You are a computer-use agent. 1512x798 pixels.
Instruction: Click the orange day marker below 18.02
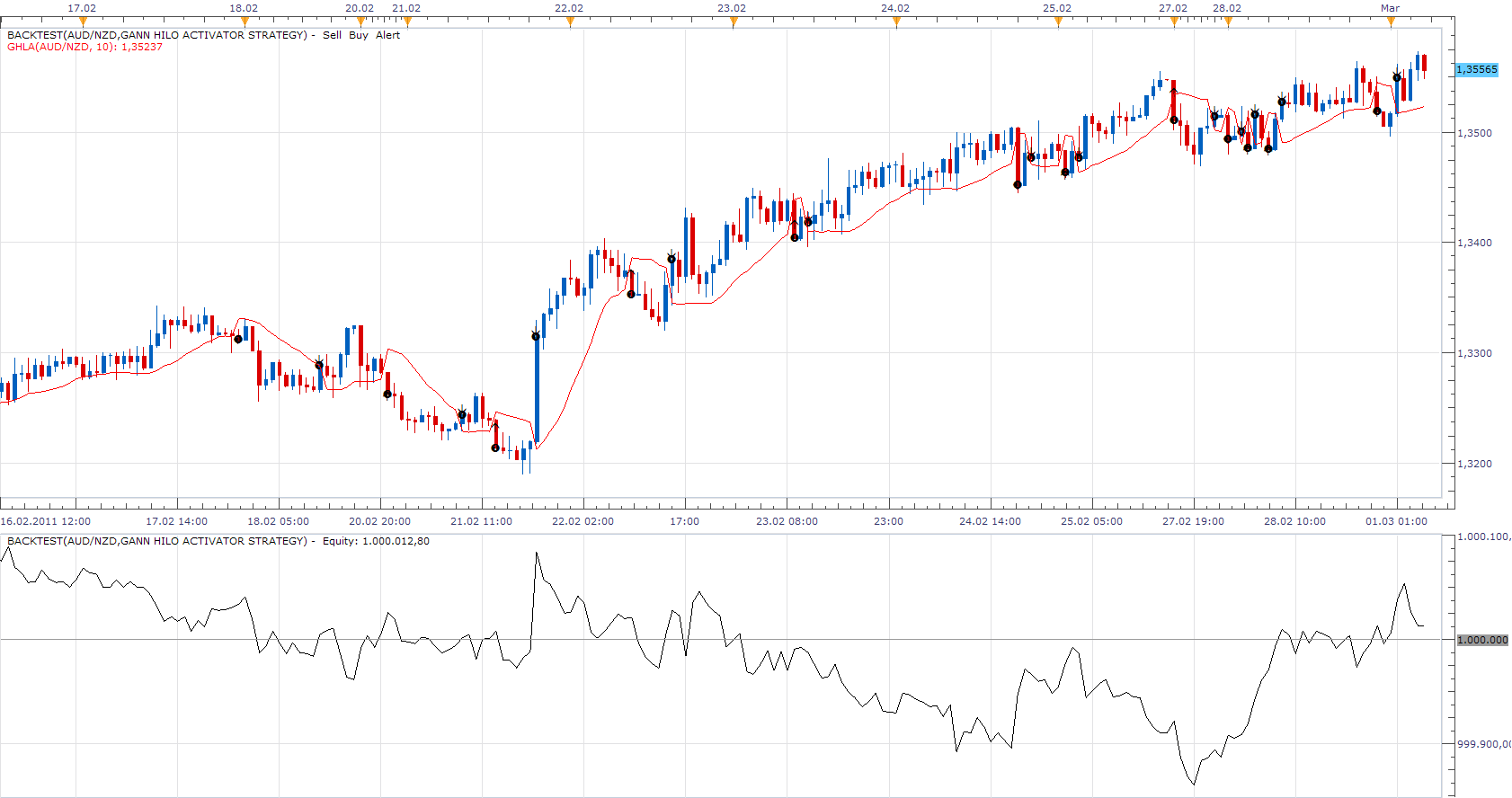[245, 22]
